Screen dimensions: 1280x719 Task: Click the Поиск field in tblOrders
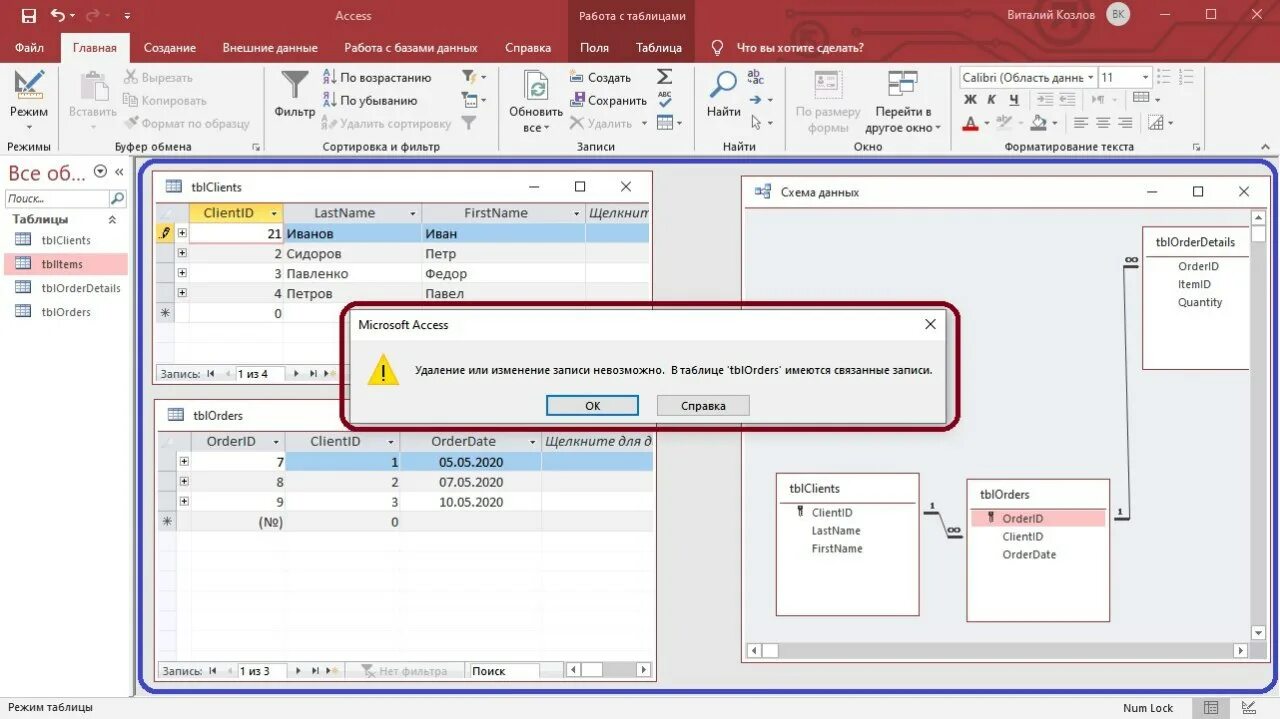pyautogui.click(x=505, y=671)
